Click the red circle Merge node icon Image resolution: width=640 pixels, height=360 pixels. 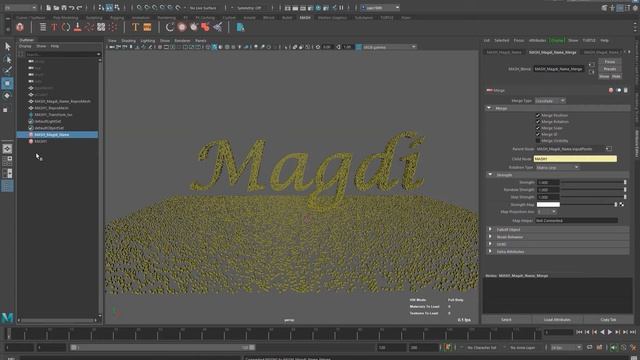pyautogui.click(x=611, y=90)
